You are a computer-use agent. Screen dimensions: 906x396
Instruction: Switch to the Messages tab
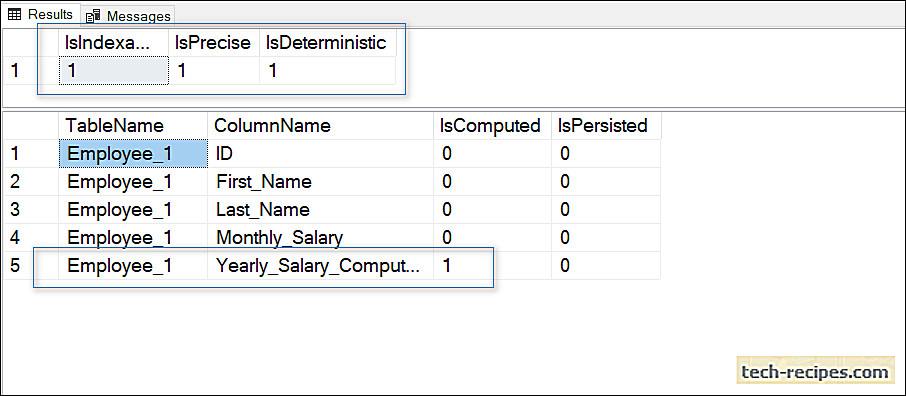pos(128,16)
